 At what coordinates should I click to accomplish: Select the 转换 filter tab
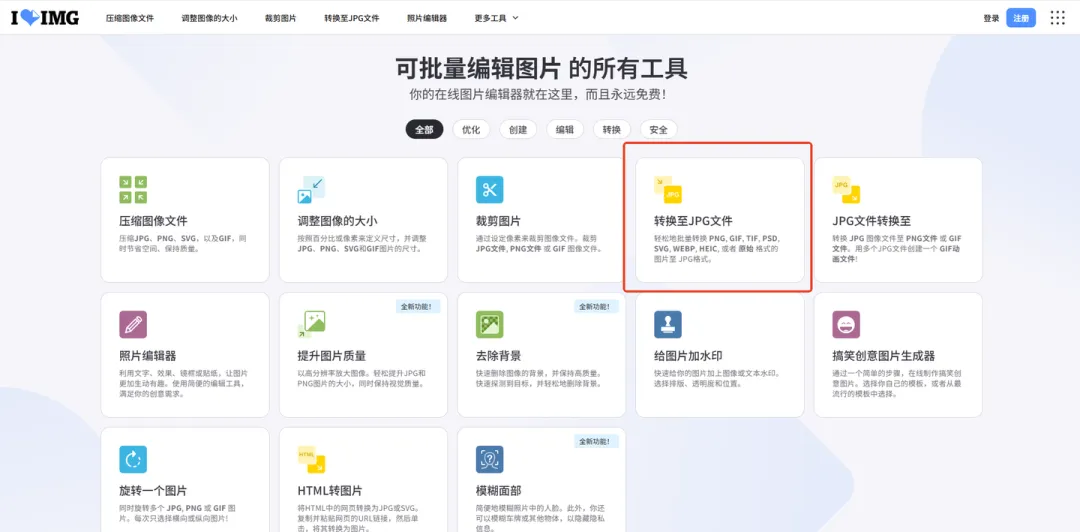coord(612,130)
